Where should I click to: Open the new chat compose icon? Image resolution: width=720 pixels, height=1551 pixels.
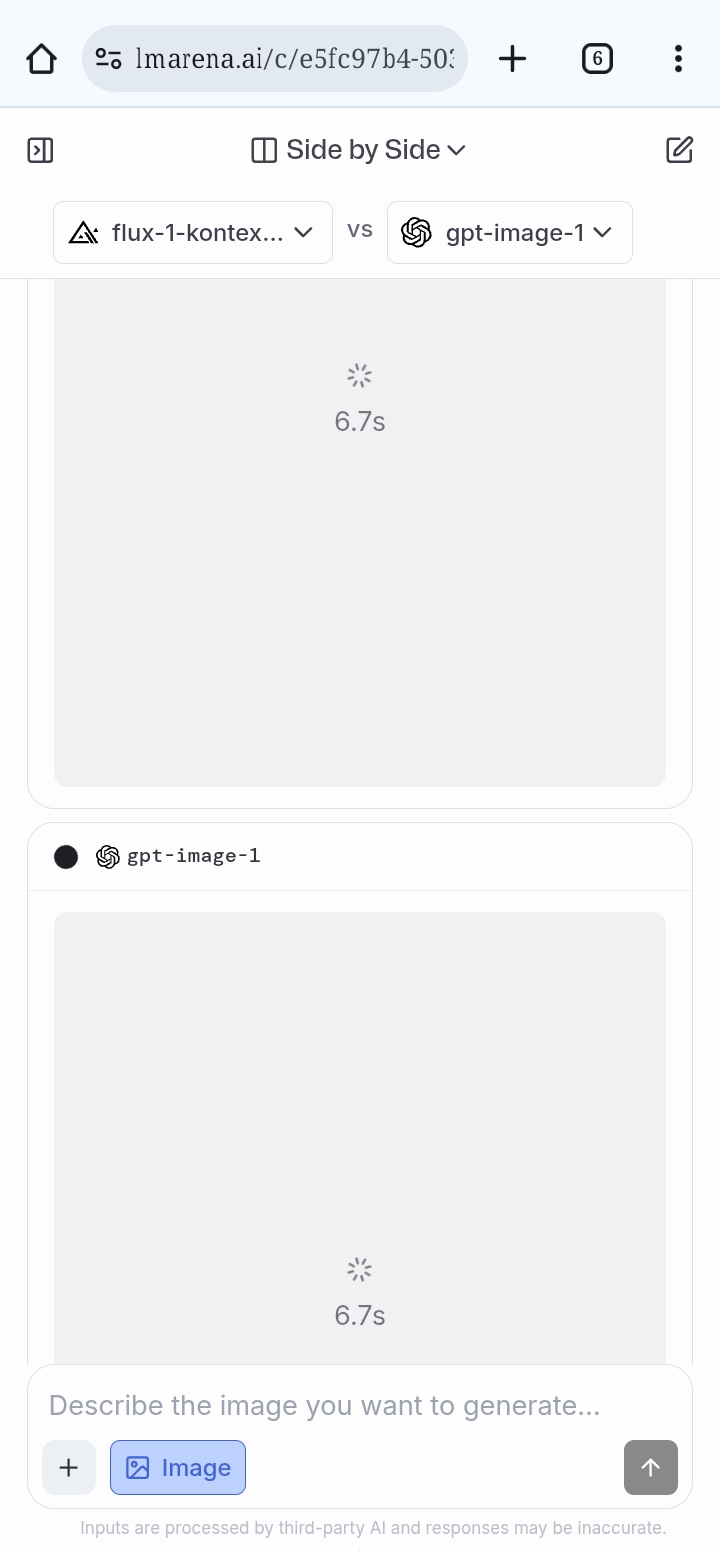tap(680, 149)
